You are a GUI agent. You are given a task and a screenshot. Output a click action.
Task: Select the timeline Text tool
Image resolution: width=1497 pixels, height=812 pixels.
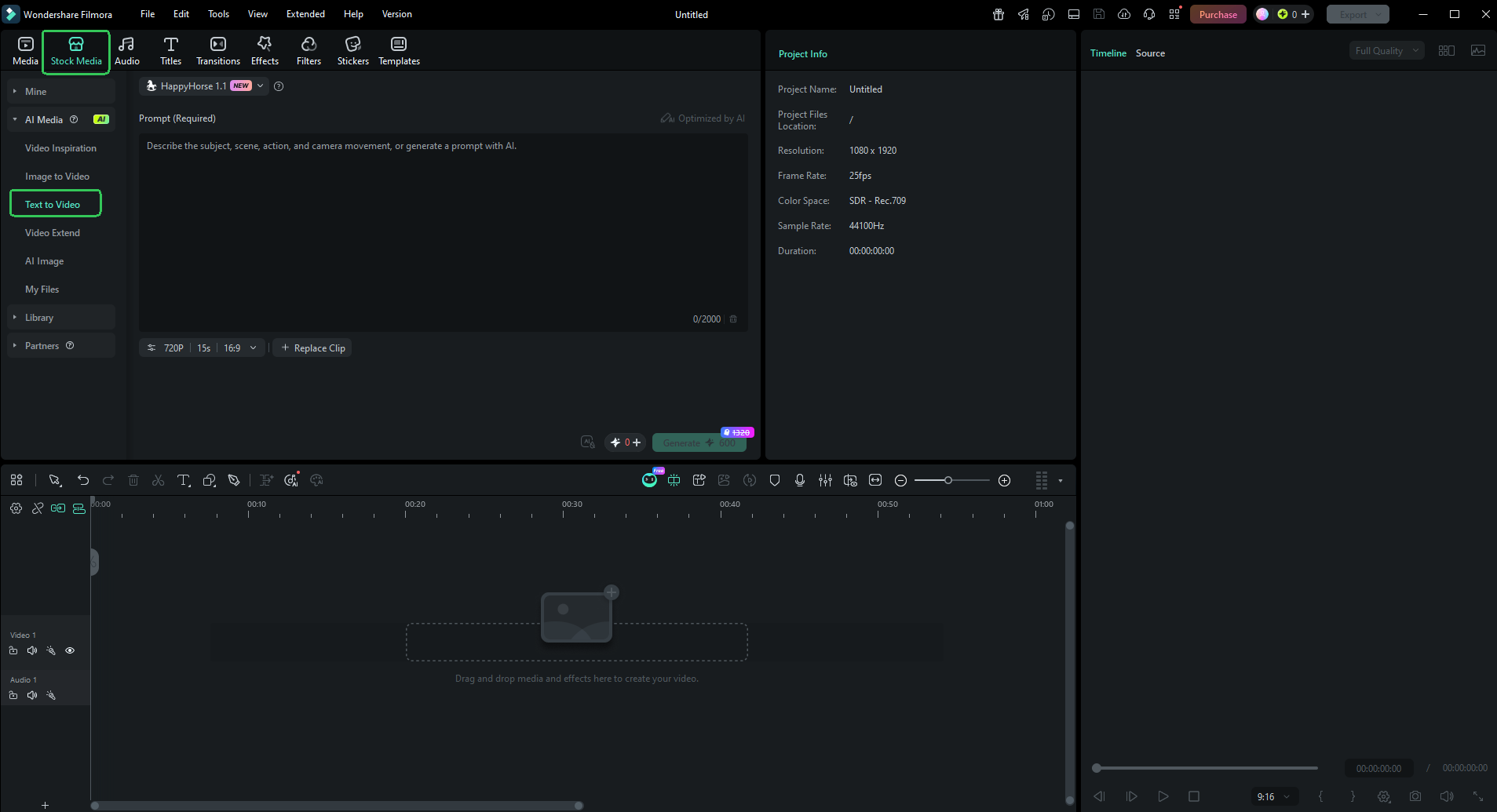pyautogui.click(x=184, y=480)
